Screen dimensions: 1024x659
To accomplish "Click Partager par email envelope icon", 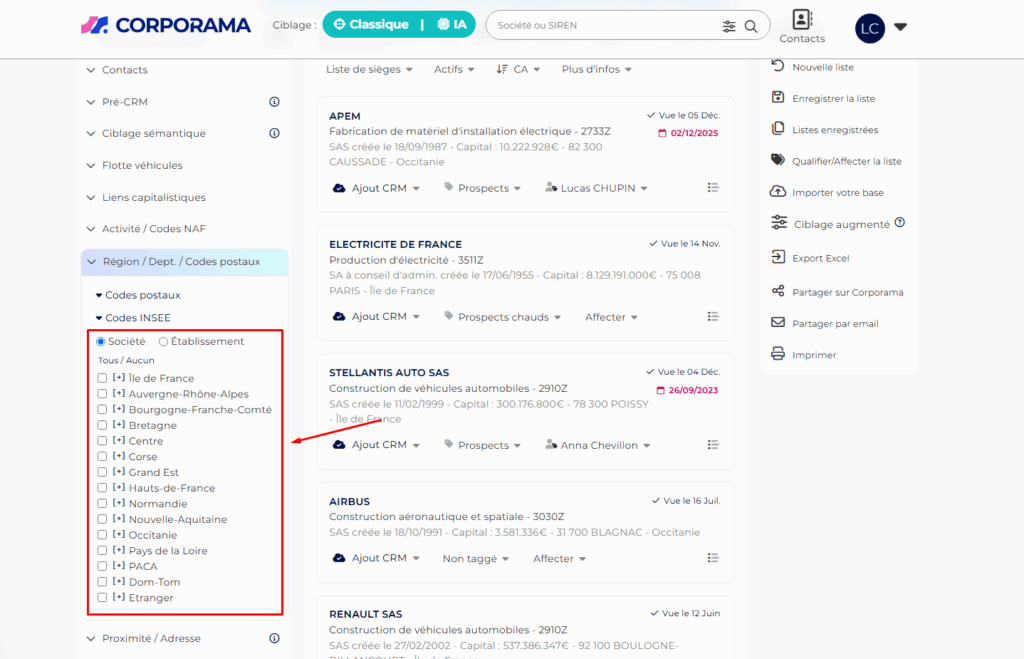I will pyautogui.click(x=778, y=323).
